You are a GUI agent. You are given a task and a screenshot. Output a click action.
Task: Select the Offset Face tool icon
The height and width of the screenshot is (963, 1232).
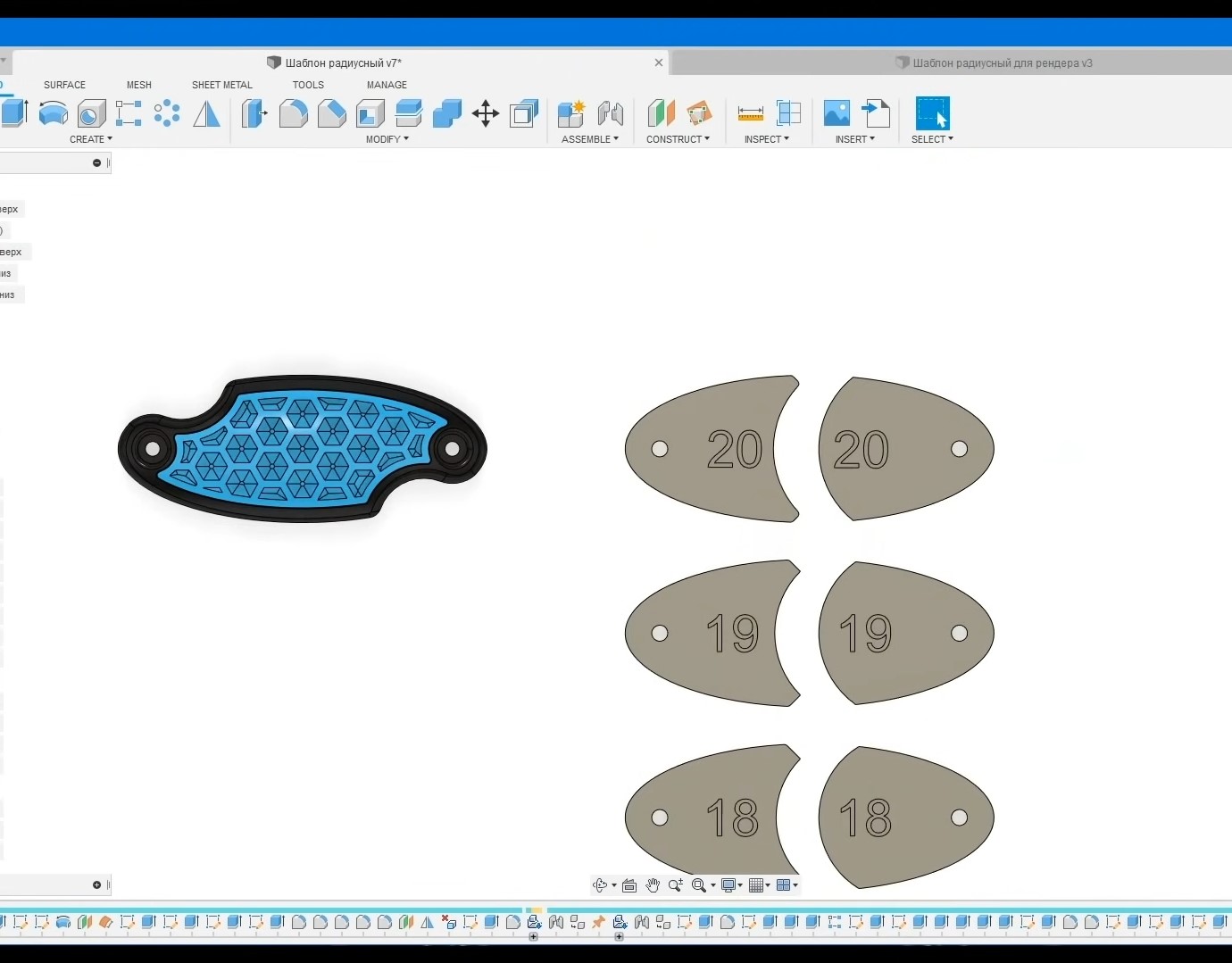click(408, 113)
